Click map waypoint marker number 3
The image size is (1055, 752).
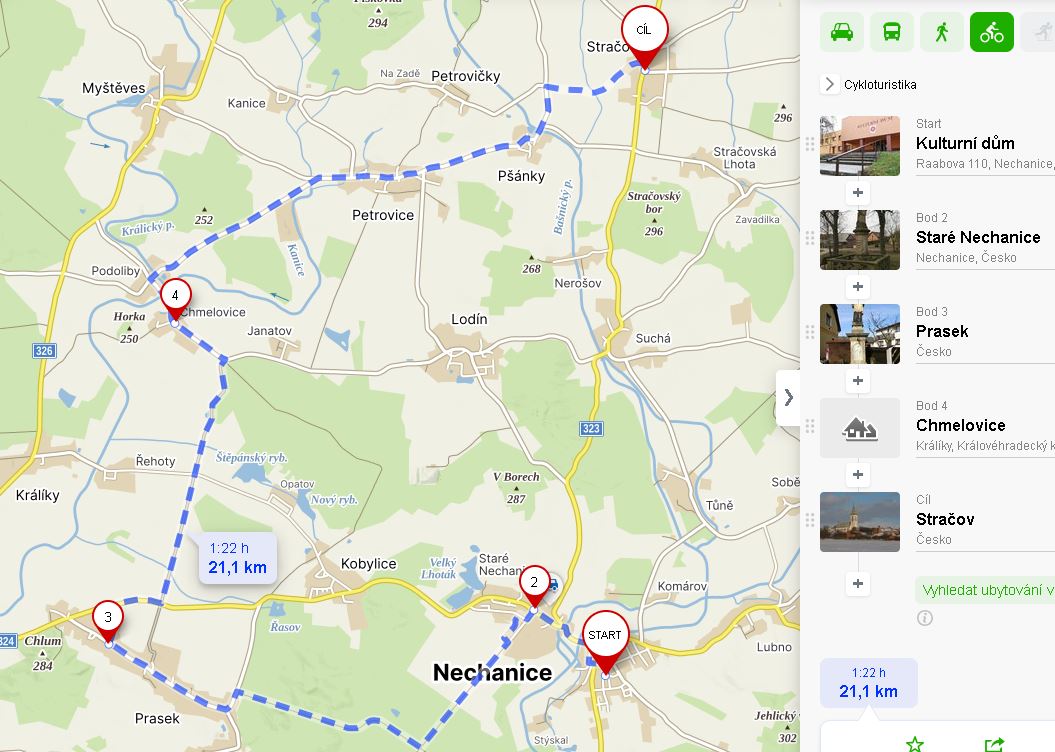108,619
